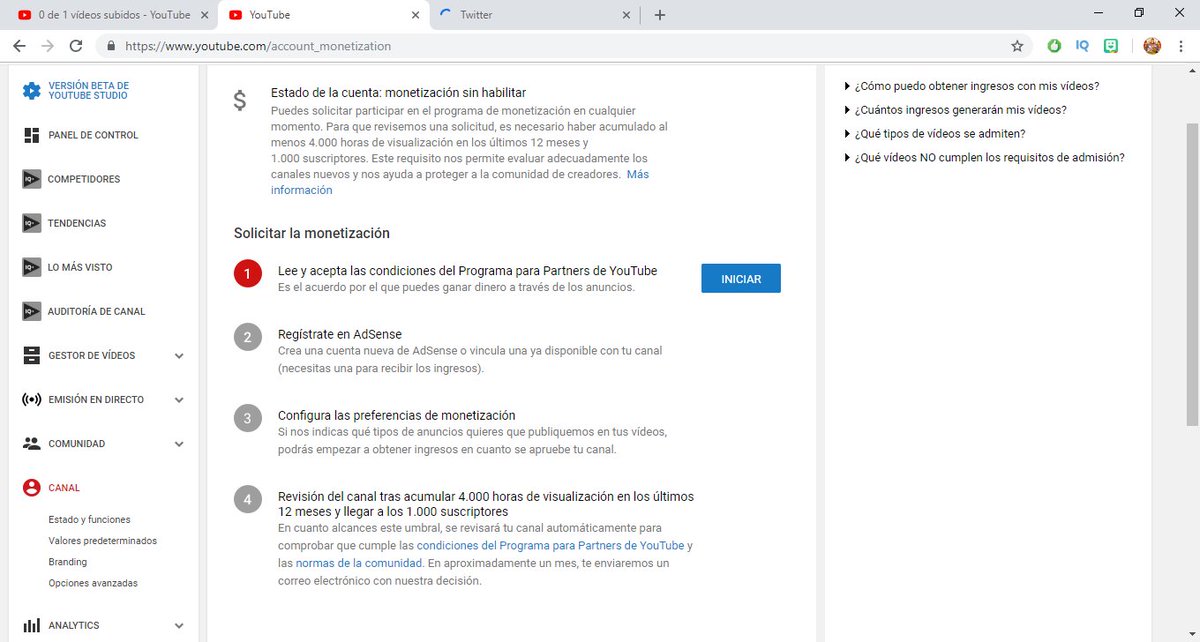
Task: Open Opciones avanzadas submenu item
Action: click(93, 583)
